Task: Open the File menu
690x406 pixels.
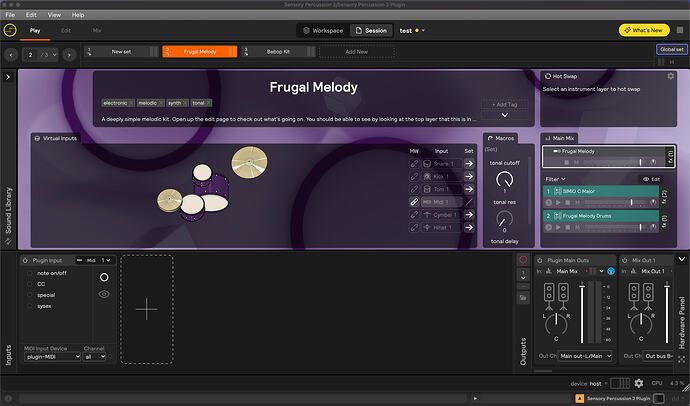Action: [x=10, y=15]
